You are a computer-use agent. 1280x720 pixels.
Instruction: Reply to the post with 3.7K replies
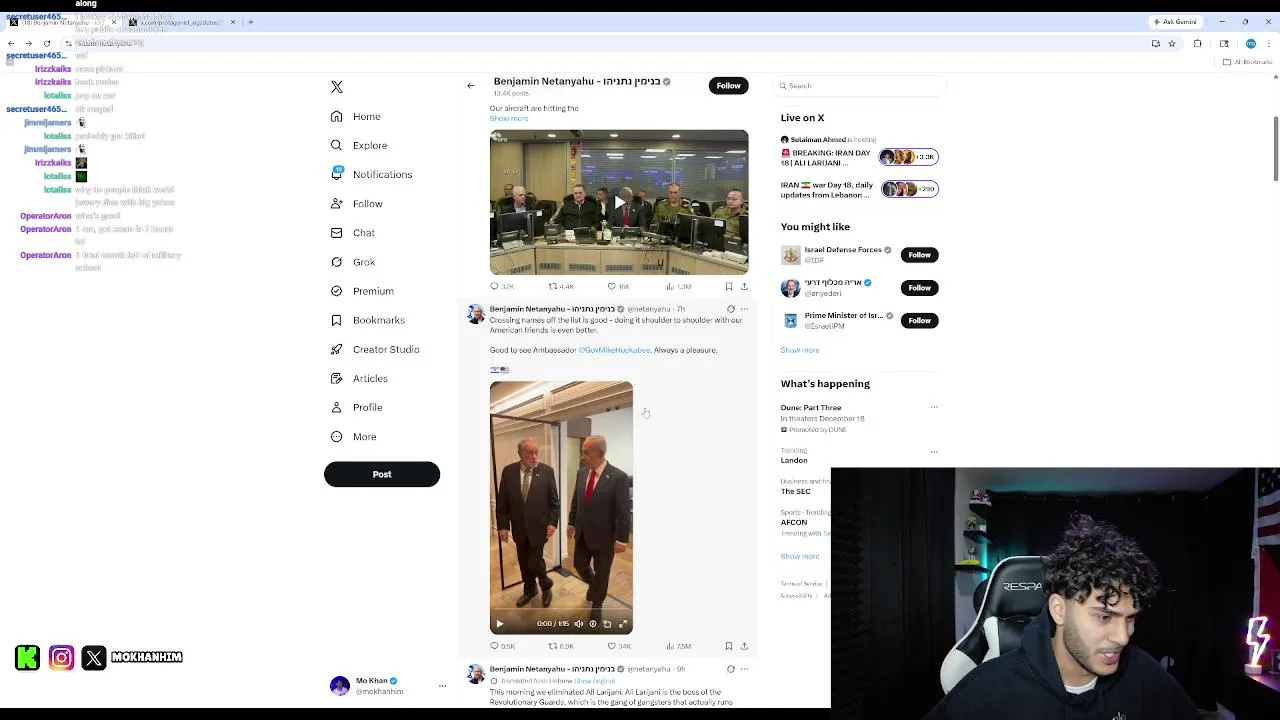tap(502, 287)
